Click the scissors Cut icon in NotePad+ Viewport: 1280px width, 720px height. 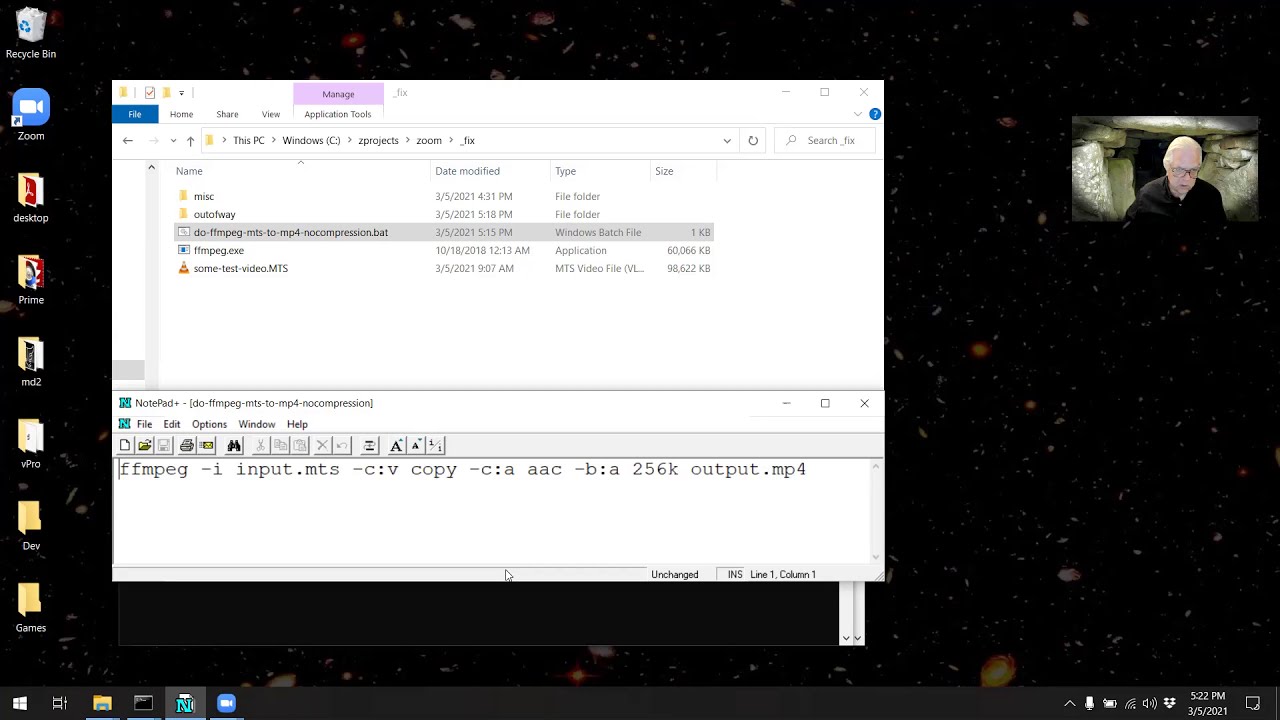tap(261, 445)
